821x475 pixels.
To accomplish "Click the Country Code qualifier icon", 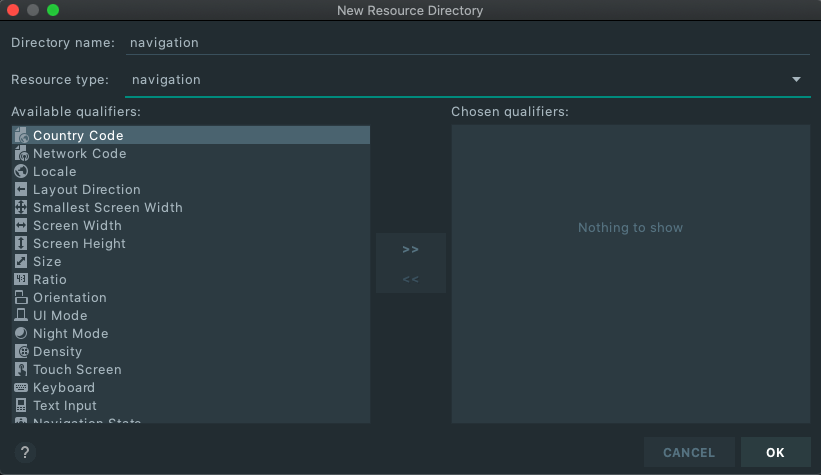I will click(x=21, y=135).
